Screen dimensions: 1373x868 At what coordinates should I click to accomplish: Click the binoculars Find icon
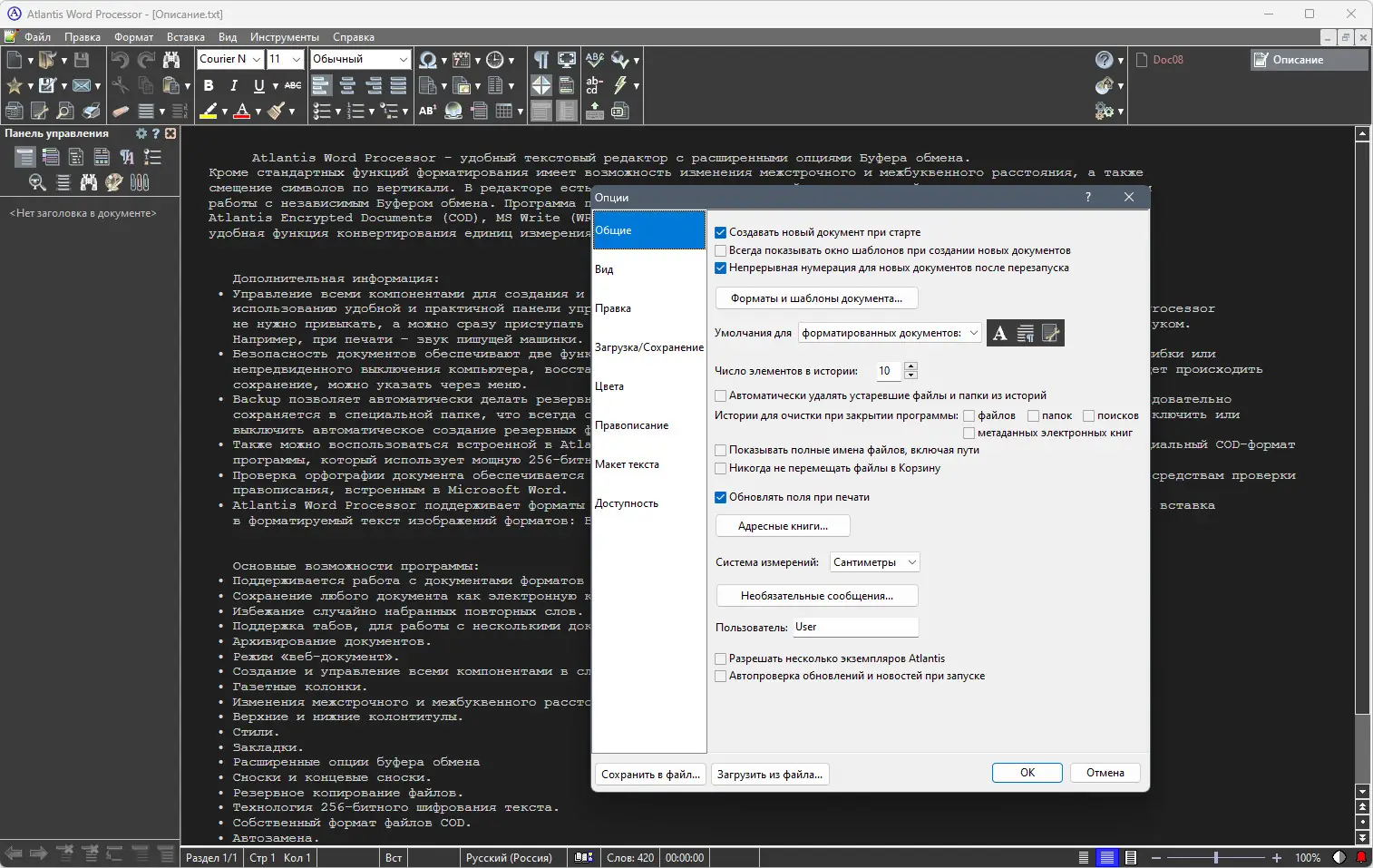(x=172, y=60)
